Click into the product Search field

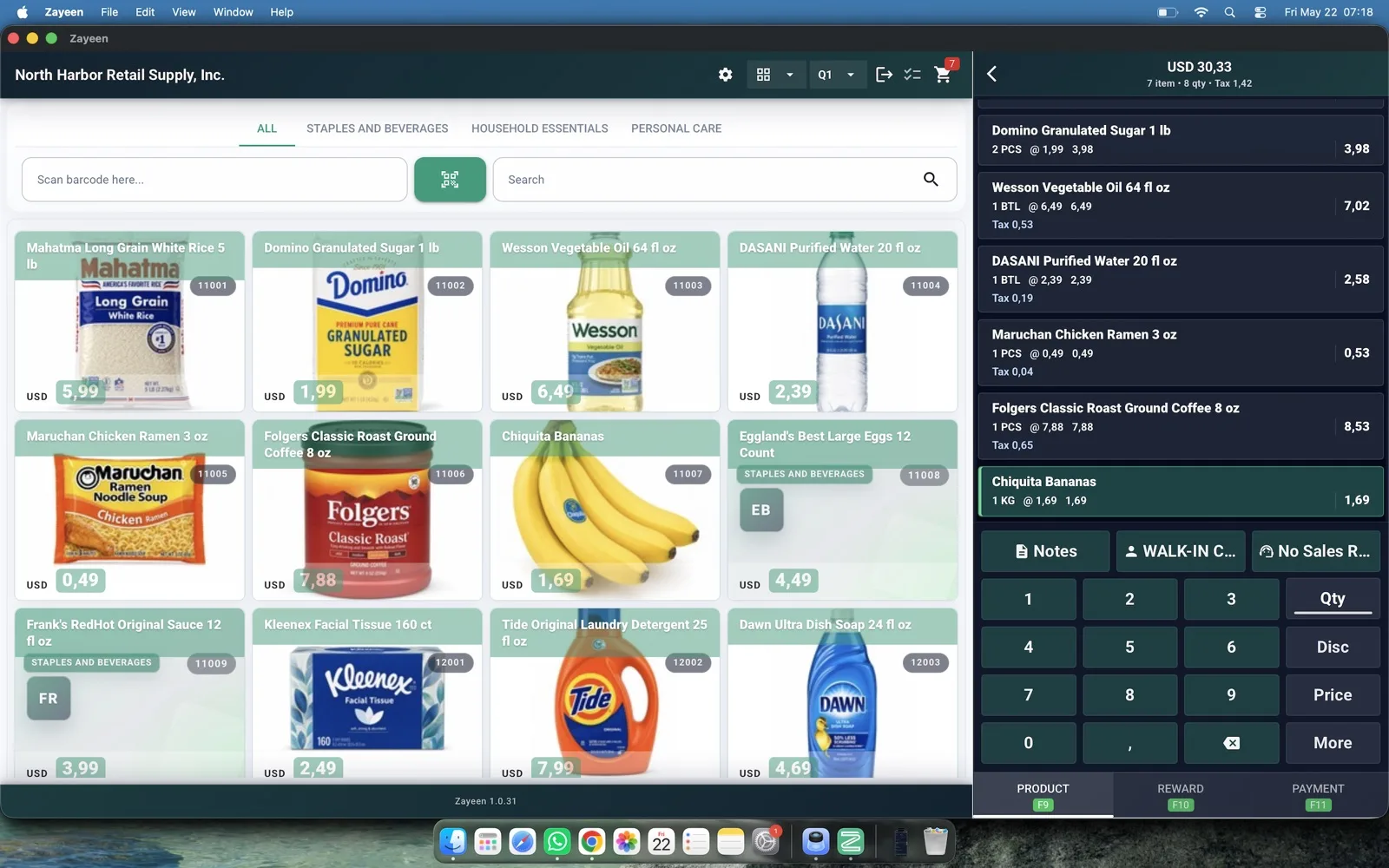725,180
